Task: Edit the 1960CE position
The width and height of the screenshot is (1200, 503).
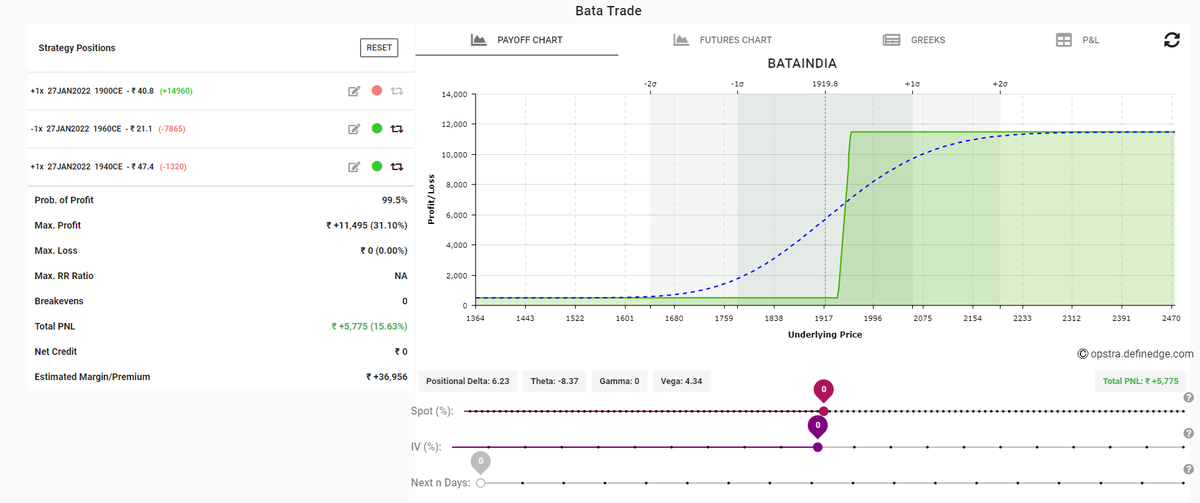Action: pos(353,129)
